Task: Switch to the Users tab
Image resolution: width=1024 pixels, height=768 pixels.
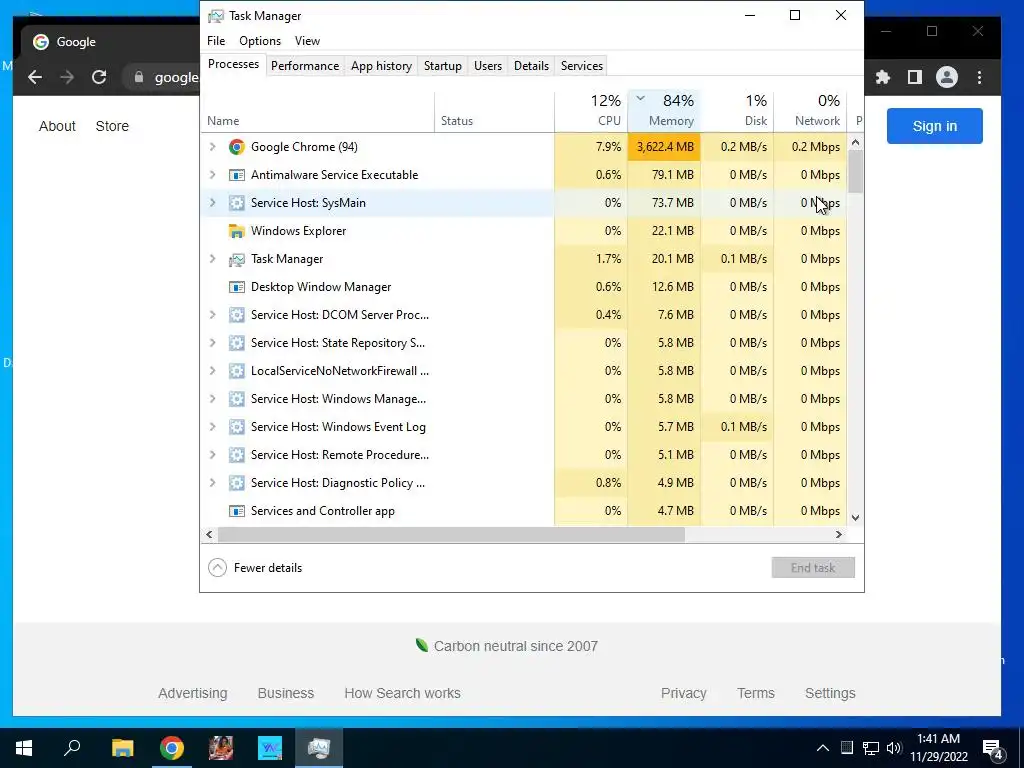Action: coord(488,66)
